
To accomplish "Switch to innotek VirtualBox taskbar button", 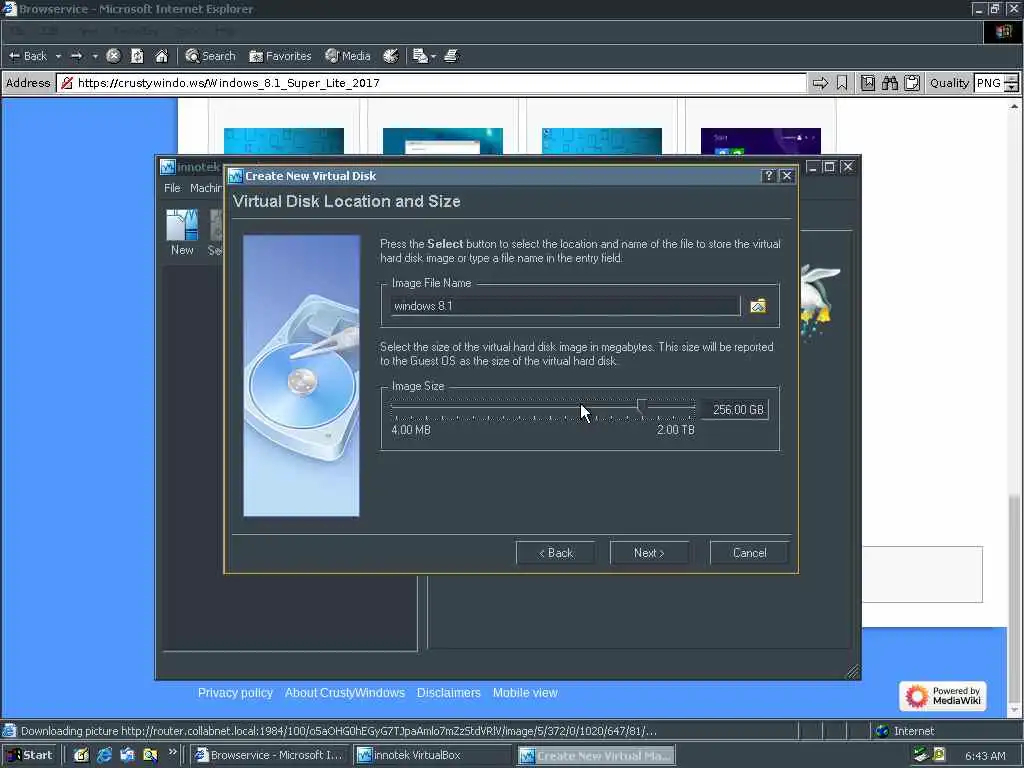I will click(x=434, y=755).
